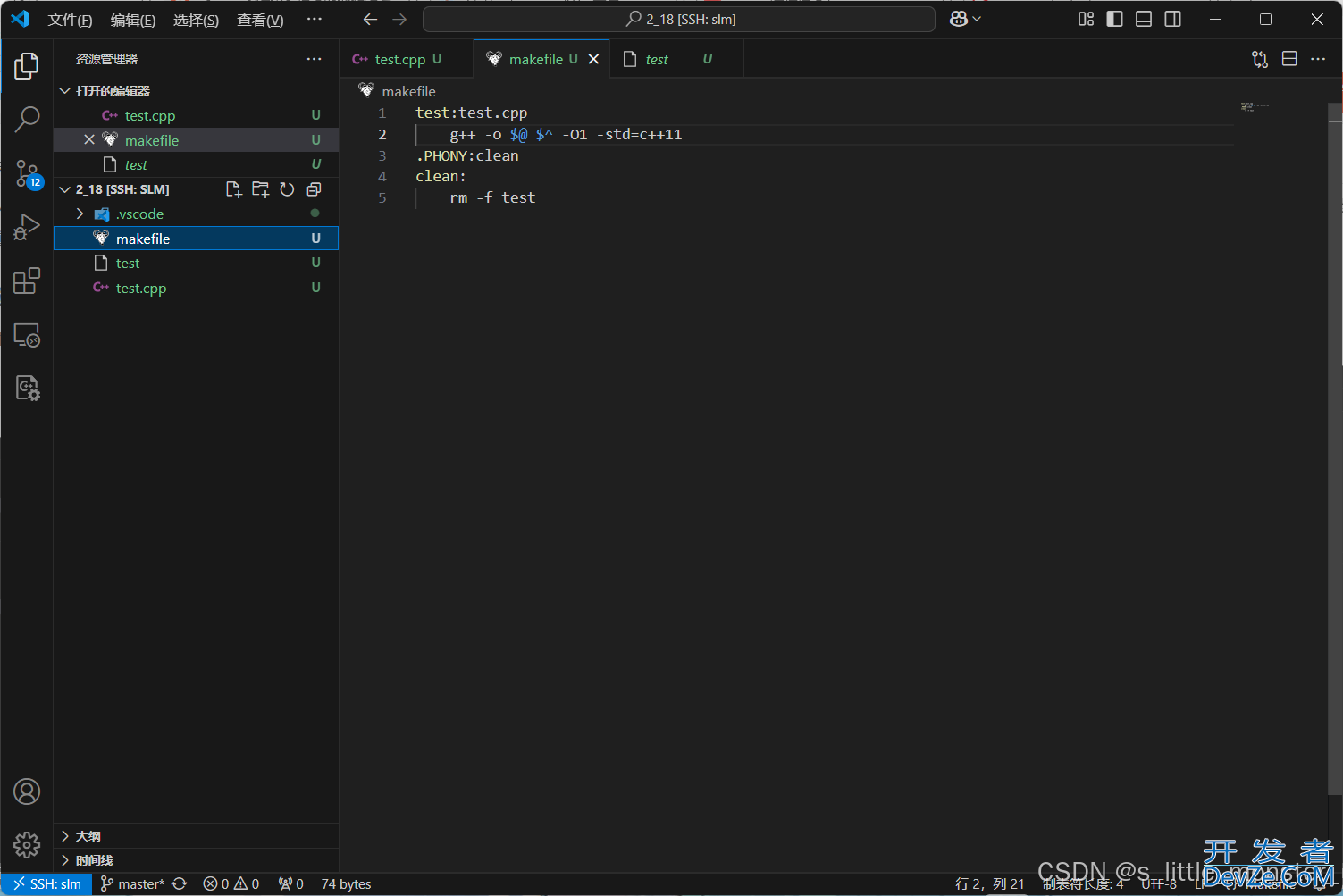
Task: Open the Copilot dropdown arrow
Action: click(977, 19)
